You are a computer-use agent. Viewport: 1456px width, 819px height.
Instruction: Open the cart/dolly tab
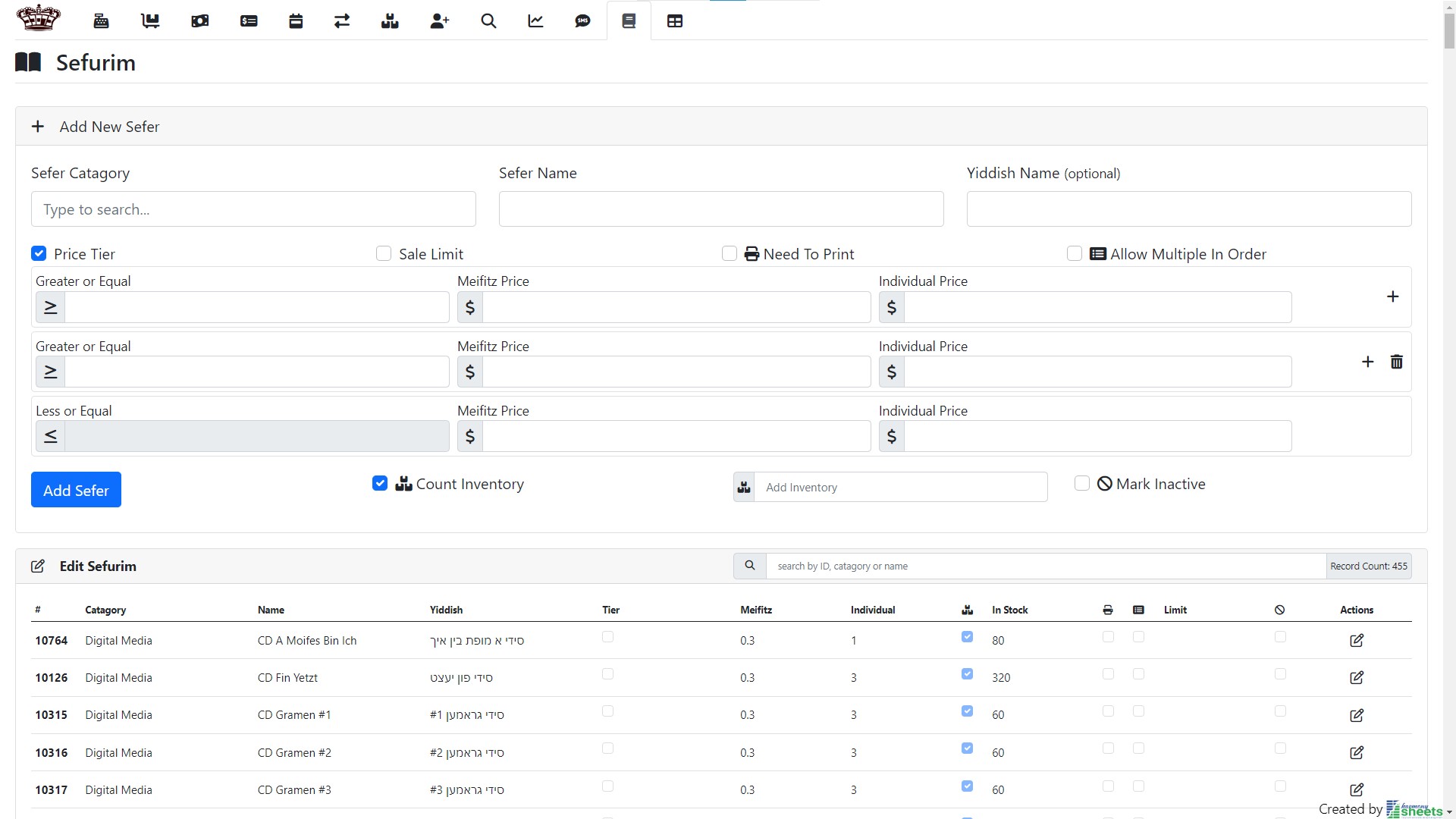[x=150, y=21]
